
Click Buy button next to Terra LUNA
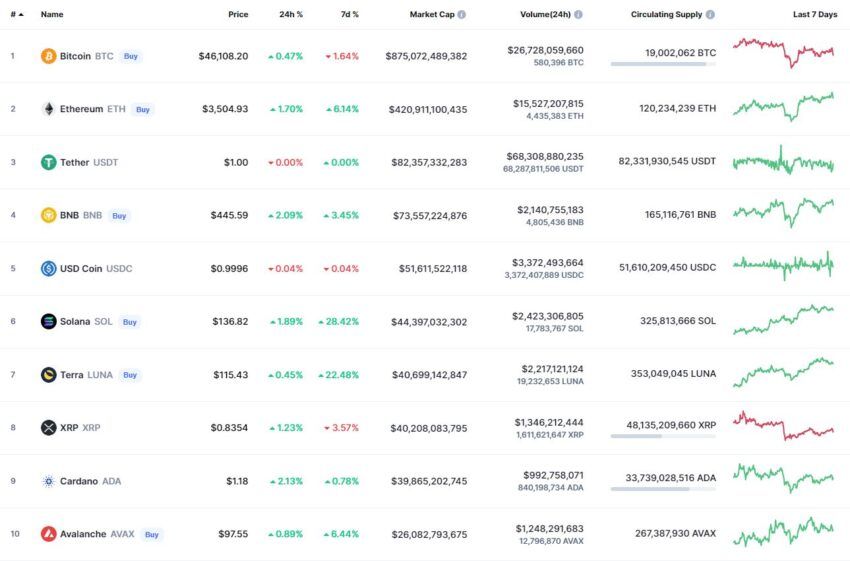pyautogui.click(x=130, y=375)
